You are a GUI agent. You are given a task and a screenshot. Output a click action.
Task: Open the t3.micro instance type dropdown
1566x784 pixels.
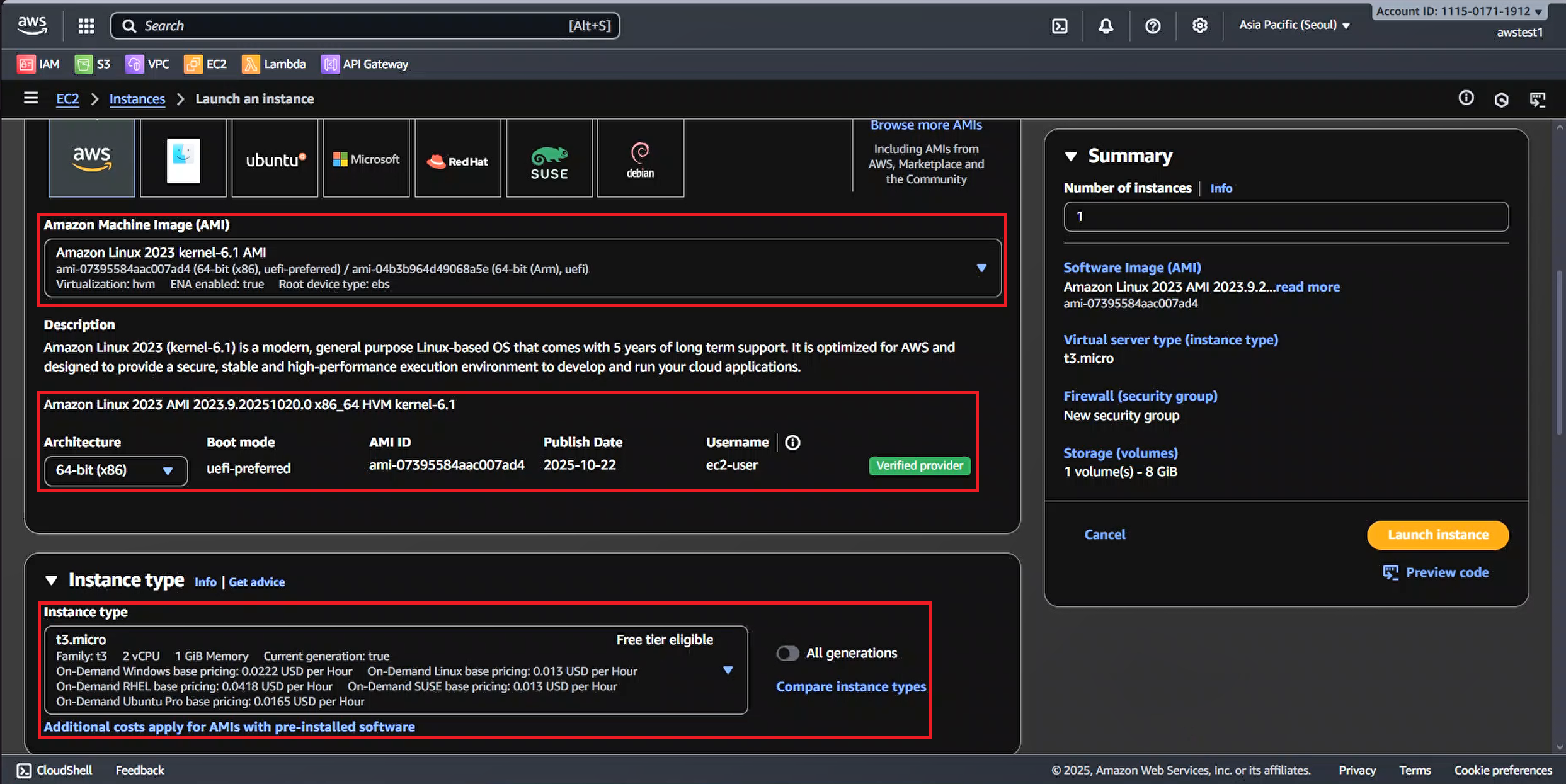pos(728,670)
